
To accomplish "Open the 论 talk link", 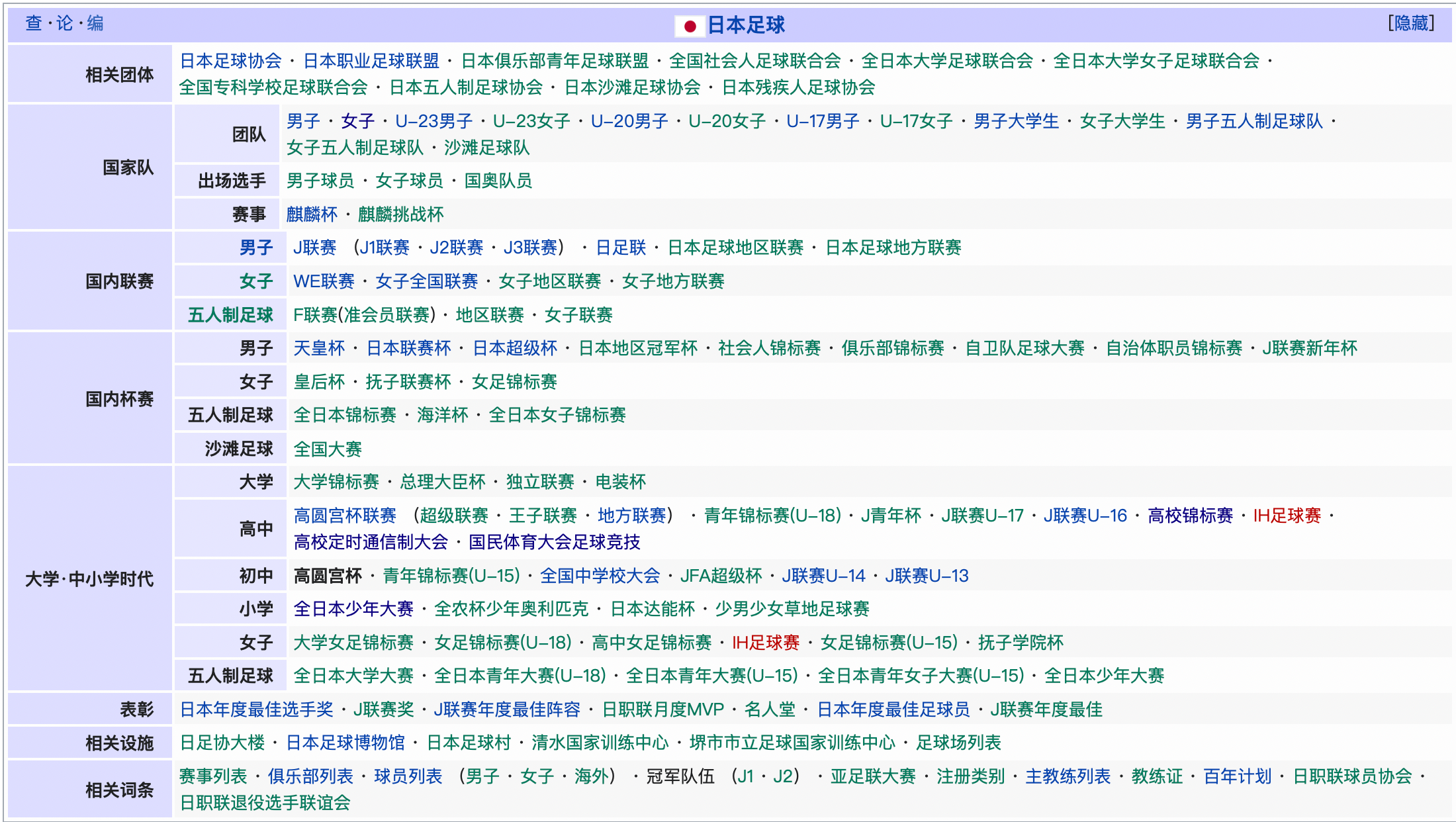I will click(64, 23).
